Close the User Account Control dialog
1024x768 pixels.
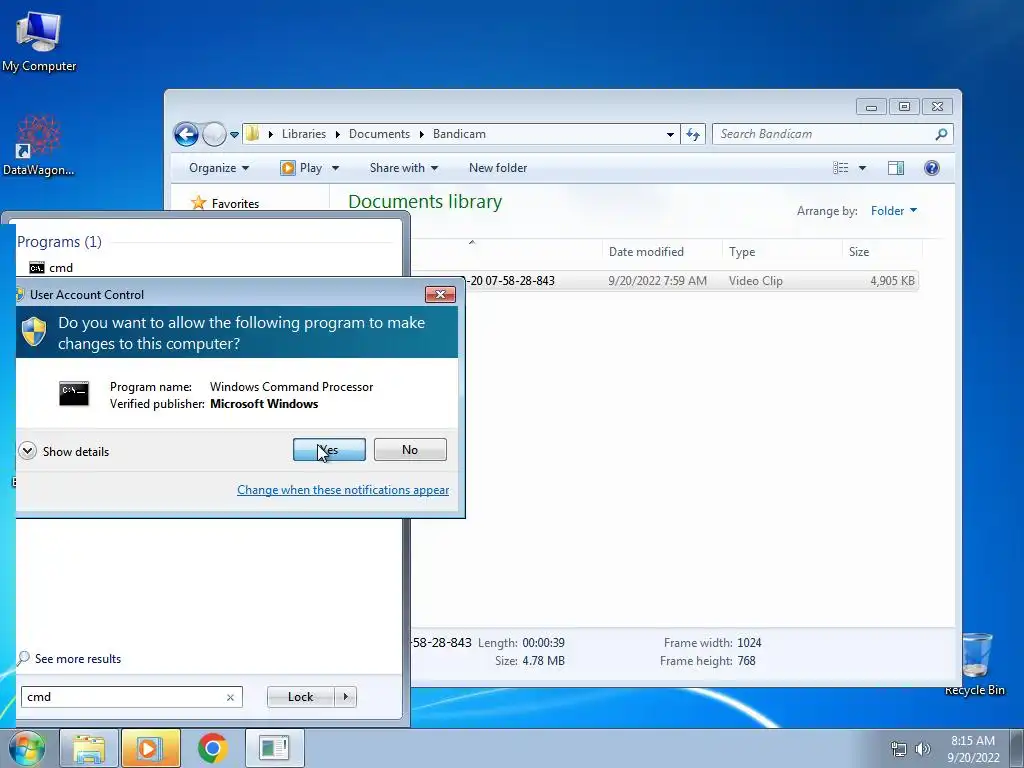440,295
